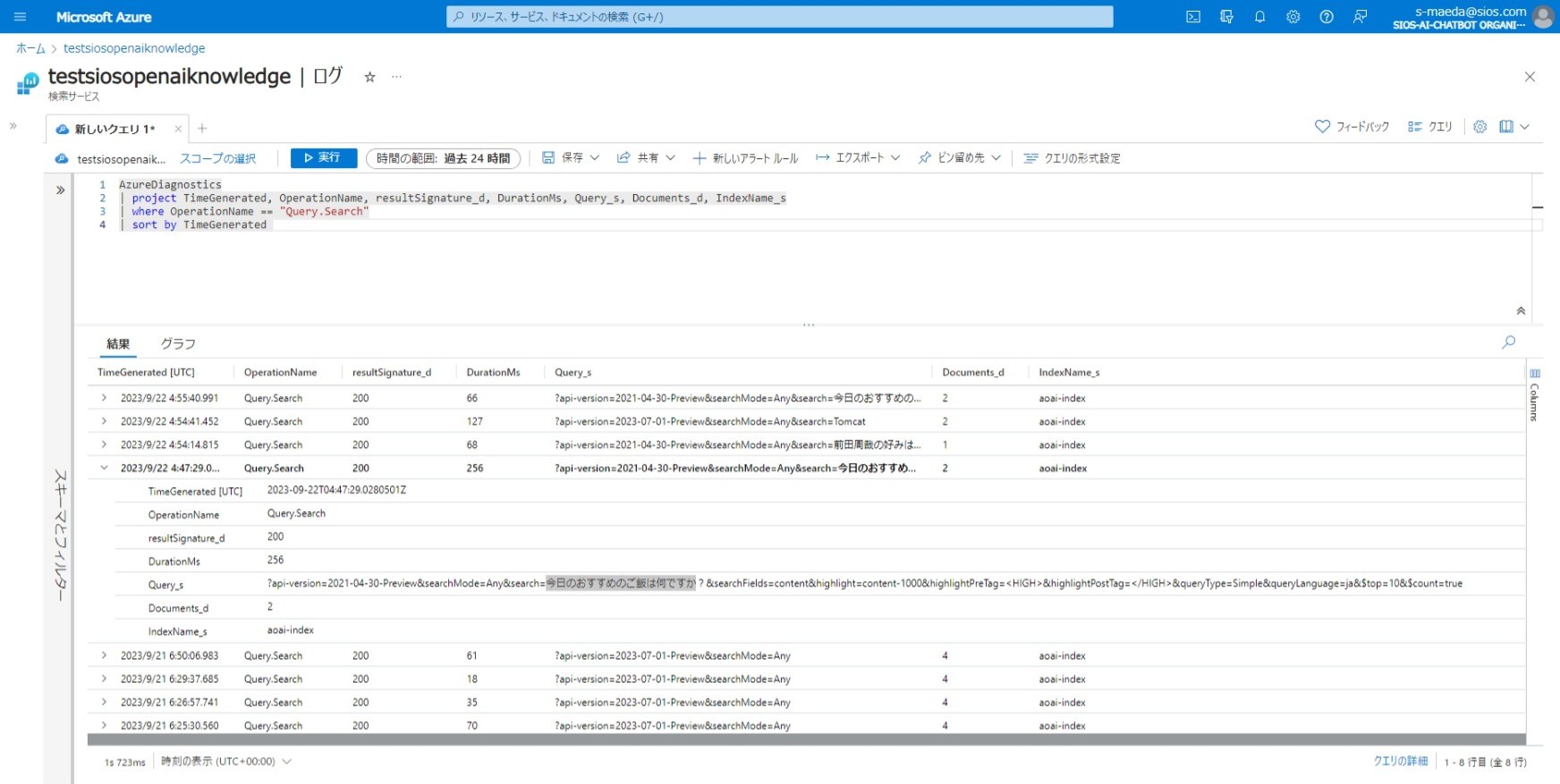
Task: Sort by DurationMs column header
Action: point(493,372)
